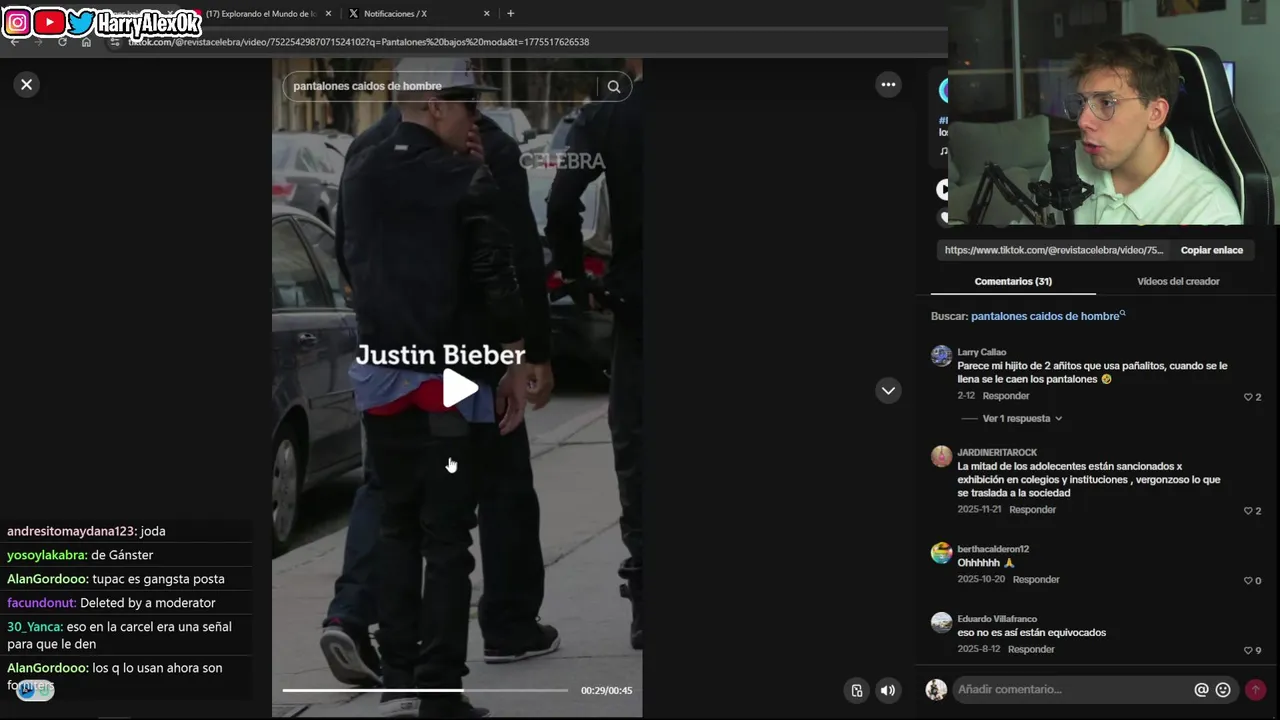This screenshot has width=1280, height=720.
Task: Click the tiktok.com video URL text field
Action: (x=1054, y=250)
